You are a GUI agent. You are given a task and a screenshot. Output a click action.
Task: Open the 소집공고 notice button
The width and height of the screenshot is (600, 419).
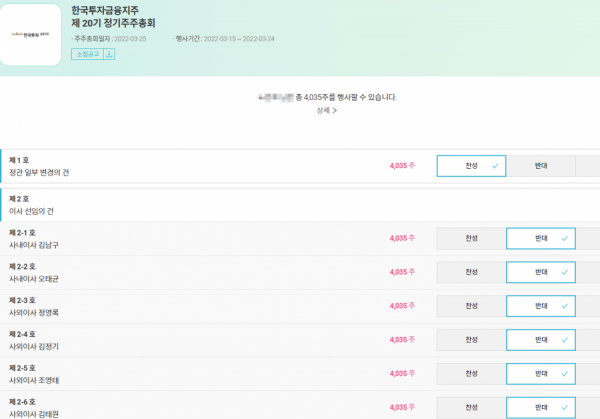(x=88, y=54)
